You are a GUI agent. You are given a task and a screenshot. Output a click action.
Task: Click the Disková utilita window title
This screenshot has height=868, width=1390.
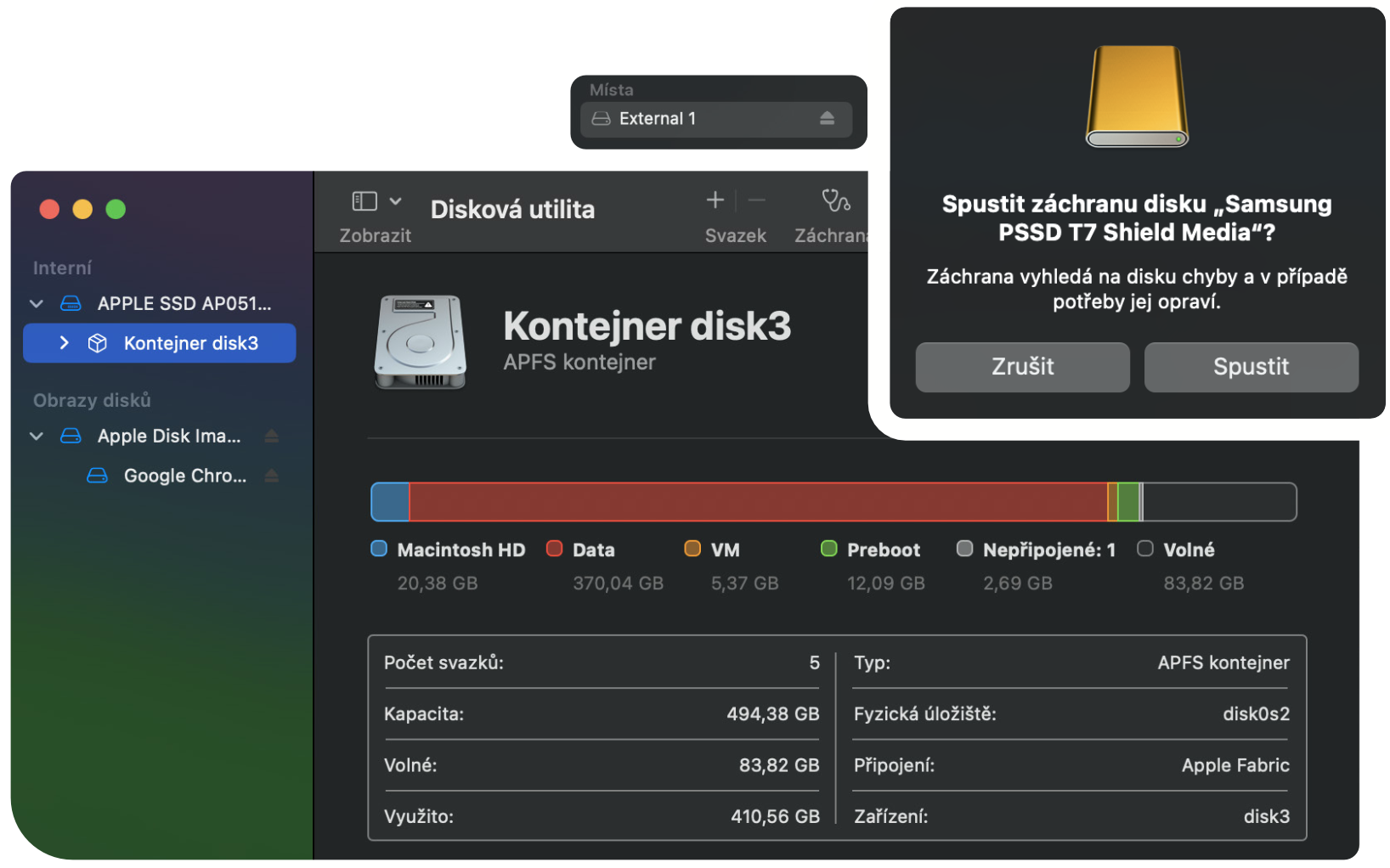513,210
